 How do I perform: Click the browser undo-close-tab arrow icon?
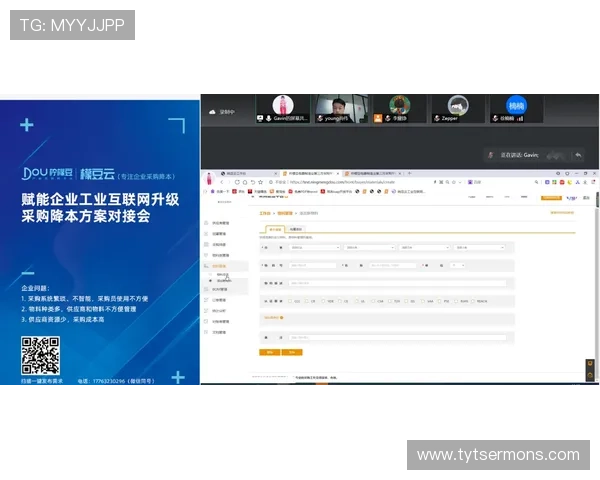pos(253,182)
